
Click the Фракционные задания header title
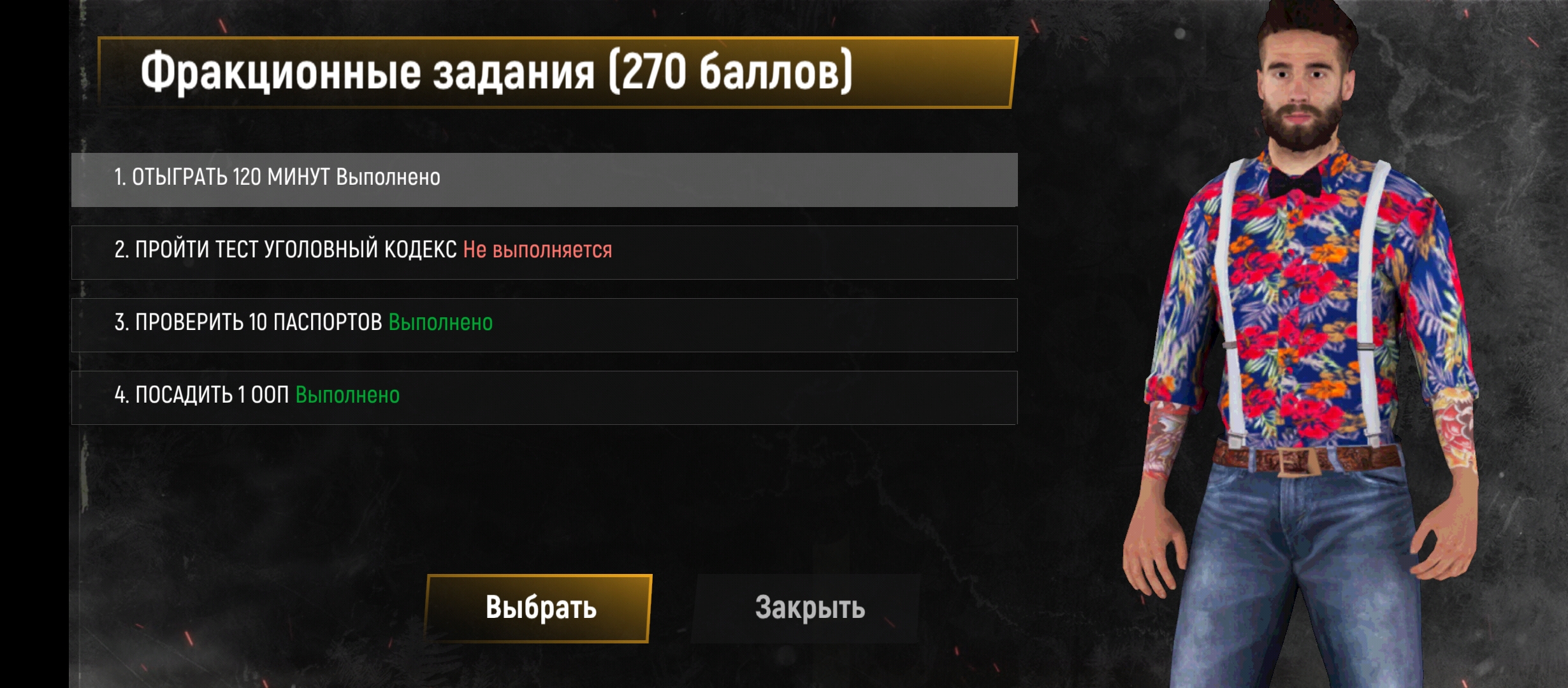367,72
